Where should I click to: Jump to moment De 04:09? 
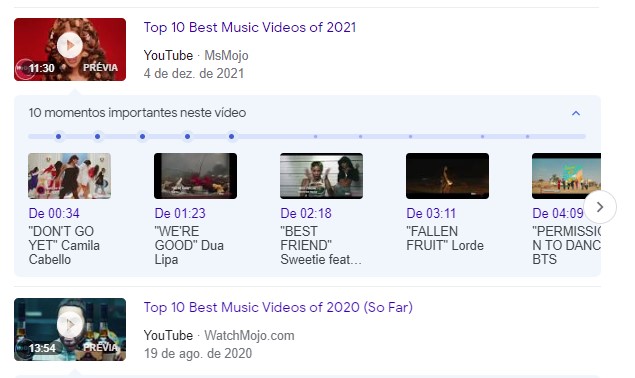[558, 213]
